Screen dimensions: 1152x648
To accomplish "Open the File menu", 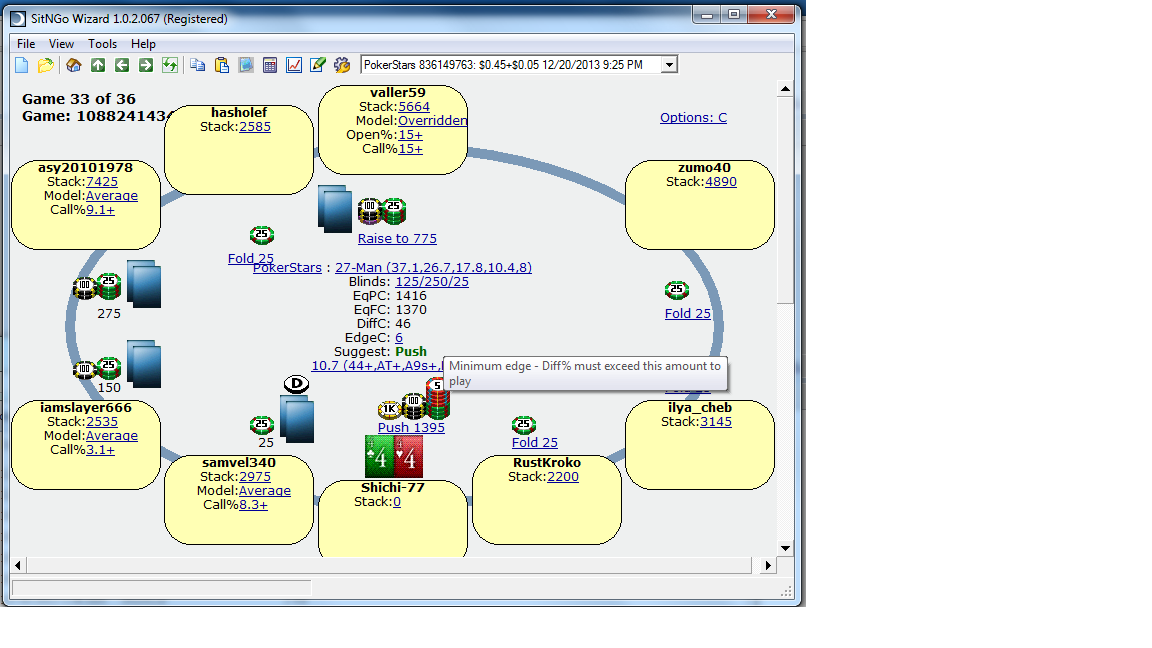I will click(26, 44).
